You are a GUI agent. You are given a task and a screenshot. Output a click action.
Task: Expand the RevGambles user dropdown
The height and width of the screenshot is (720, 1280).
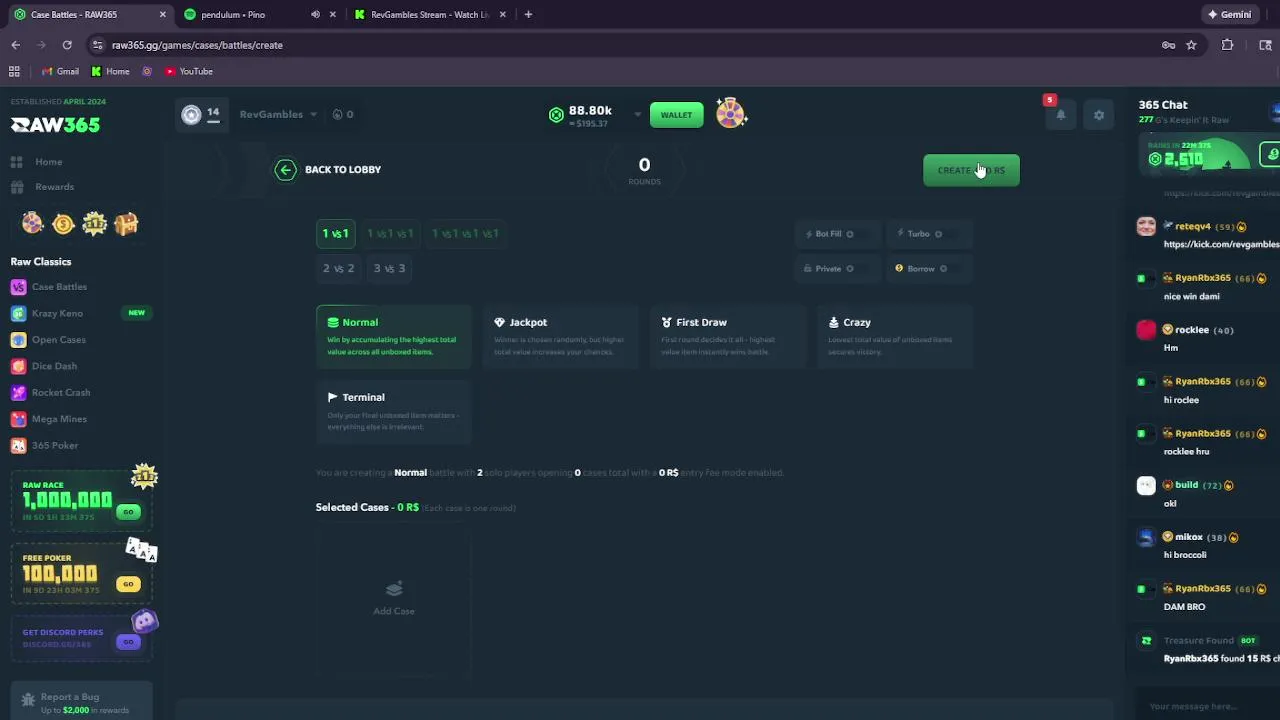[313, 115]
